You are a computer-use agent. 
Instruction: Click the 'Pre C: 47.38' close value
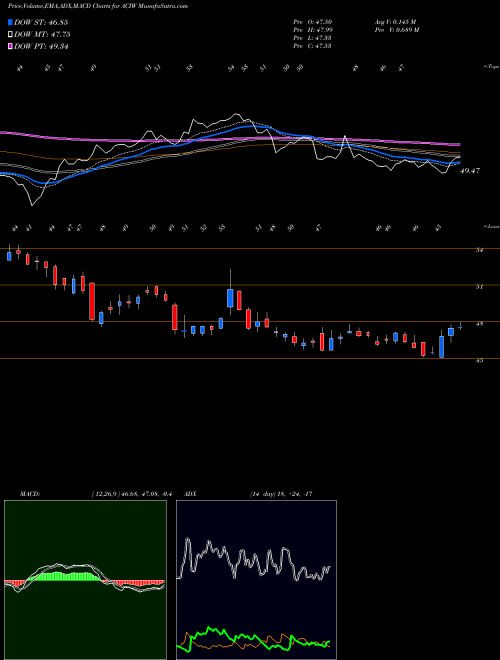(312, 46)
